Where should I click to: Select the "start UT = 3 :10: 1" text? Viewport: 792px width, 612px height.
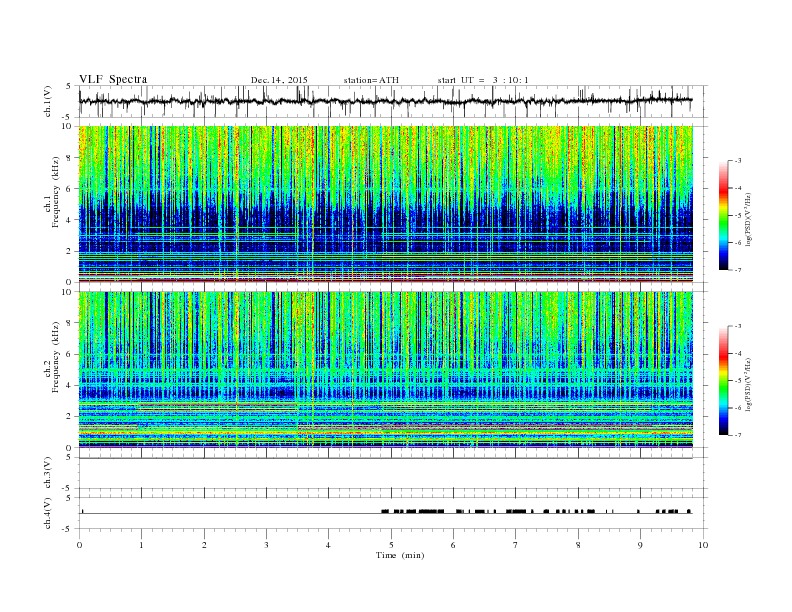tap(483, 80)
